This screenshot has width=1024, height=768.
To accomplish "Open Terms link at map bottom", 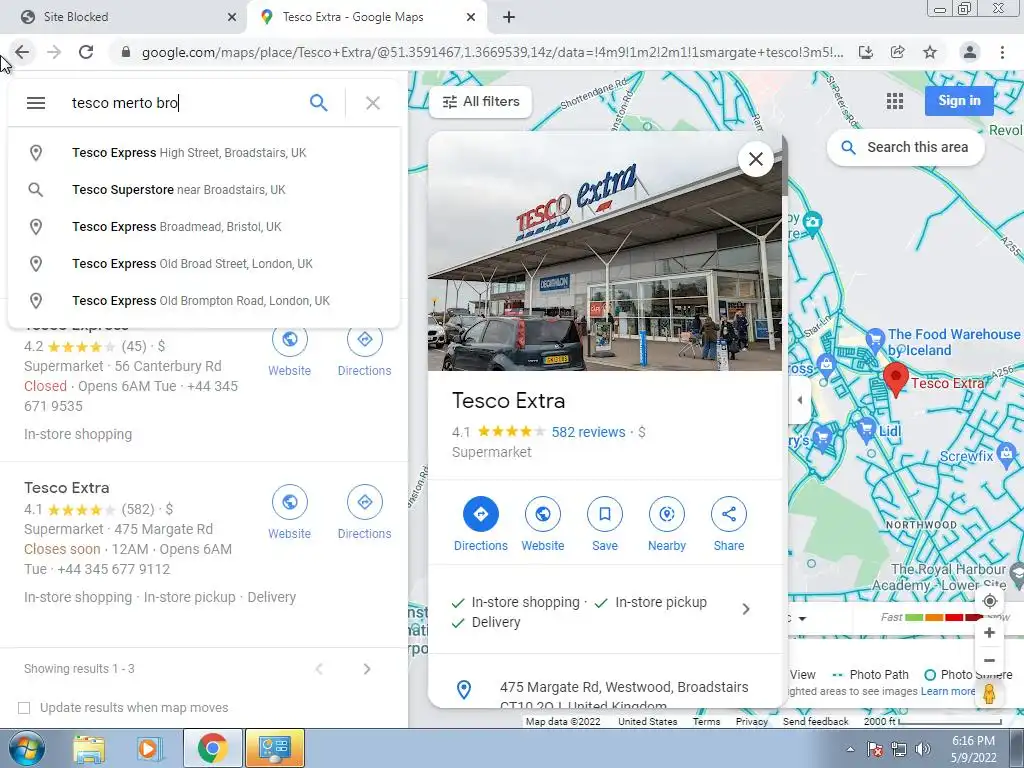I will [707, 722].
